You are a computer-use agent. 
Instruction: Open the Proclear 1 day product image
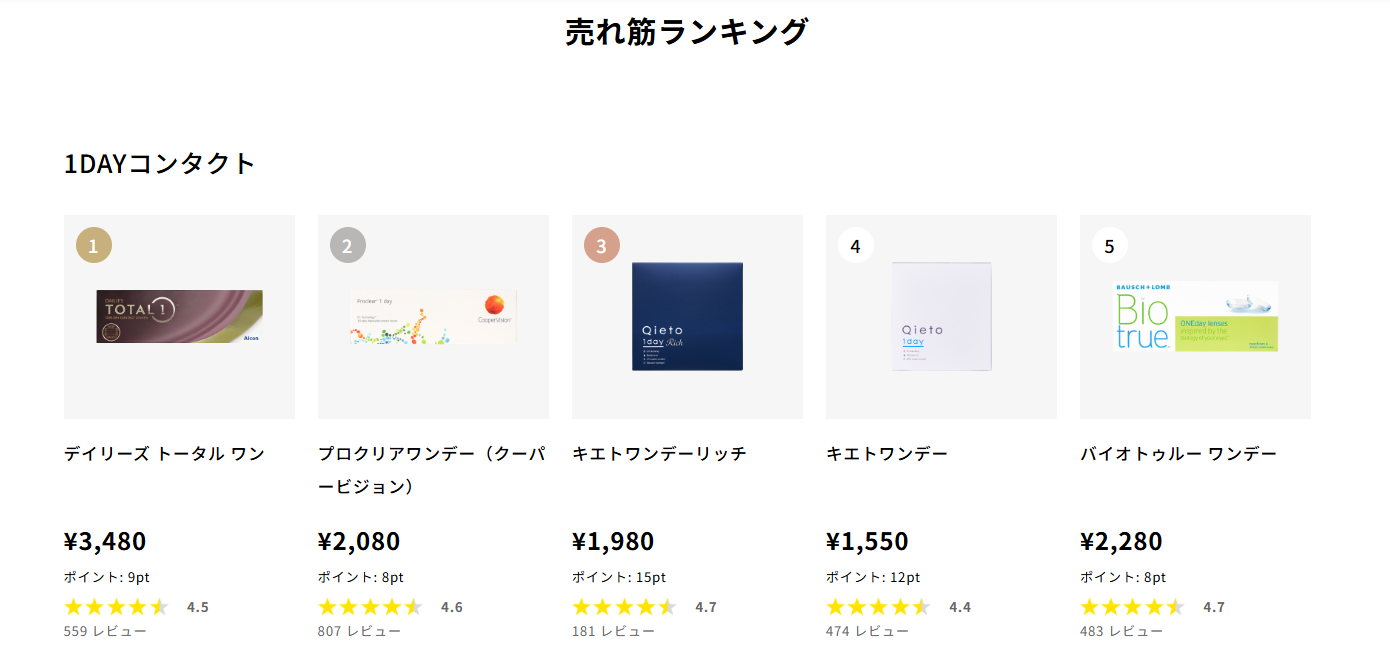434,317
